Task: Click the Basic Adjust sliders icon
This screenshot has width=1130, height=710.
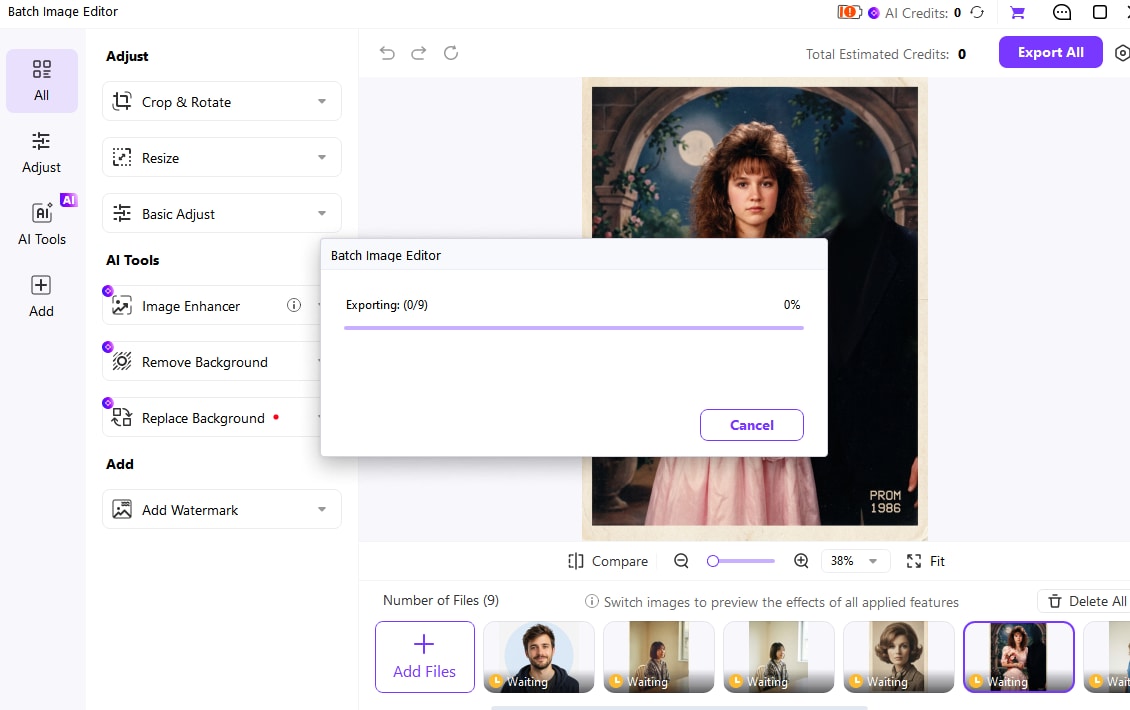Action: pyautogui.click(x=122, y=213)
